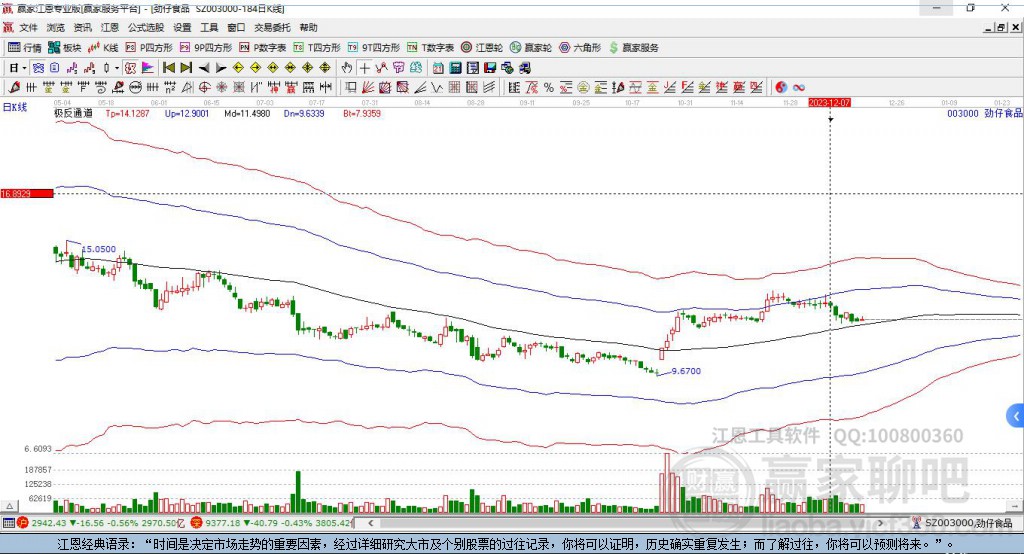Image resolution: width=1024 pixels, height=554 pixels.
Task: Expand the candlestick style dropdown arrow
Action: [117, 68]
